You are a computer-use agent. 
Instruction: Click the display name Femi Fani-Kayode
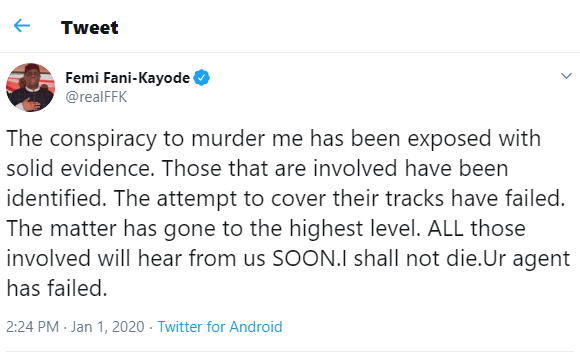coord(128,78)
